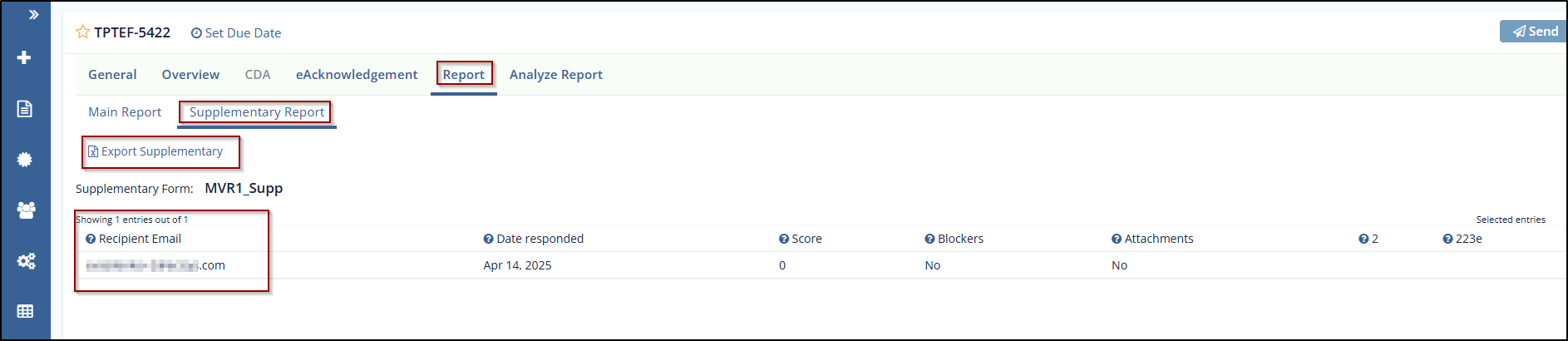
Task: Switch to the Main Report sub-tab
Action: click(x=125, y=112)
